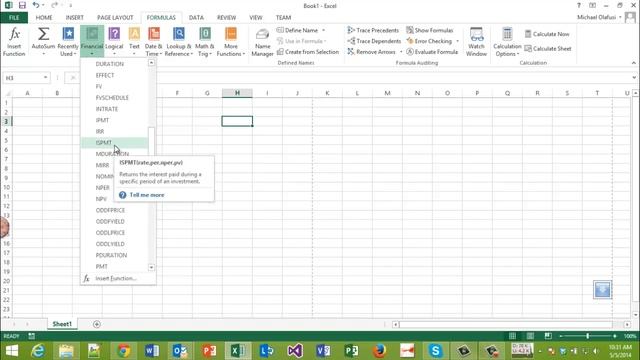This screenshot has width=640, height=360.
Task: Select IPMT function
Action: pyautogui.click(x=114, y=120)
